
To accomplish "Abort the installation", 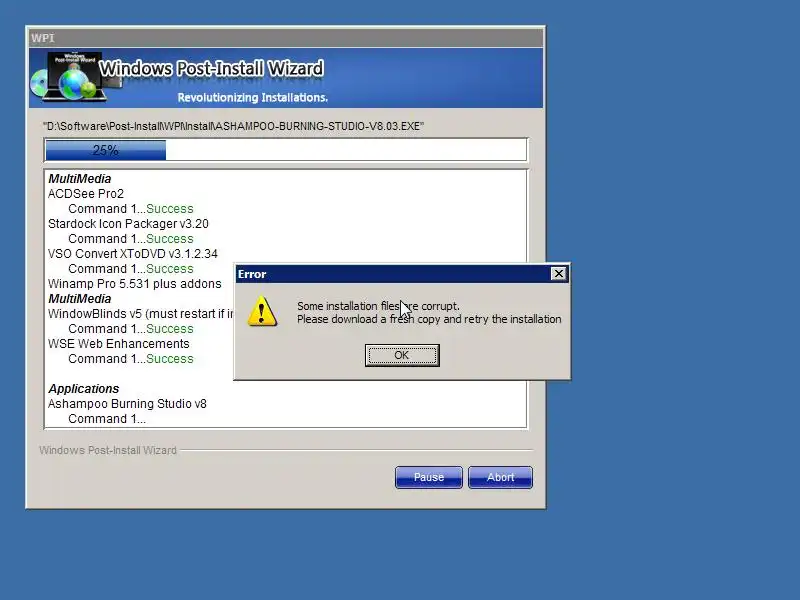I will coord(500,477).
